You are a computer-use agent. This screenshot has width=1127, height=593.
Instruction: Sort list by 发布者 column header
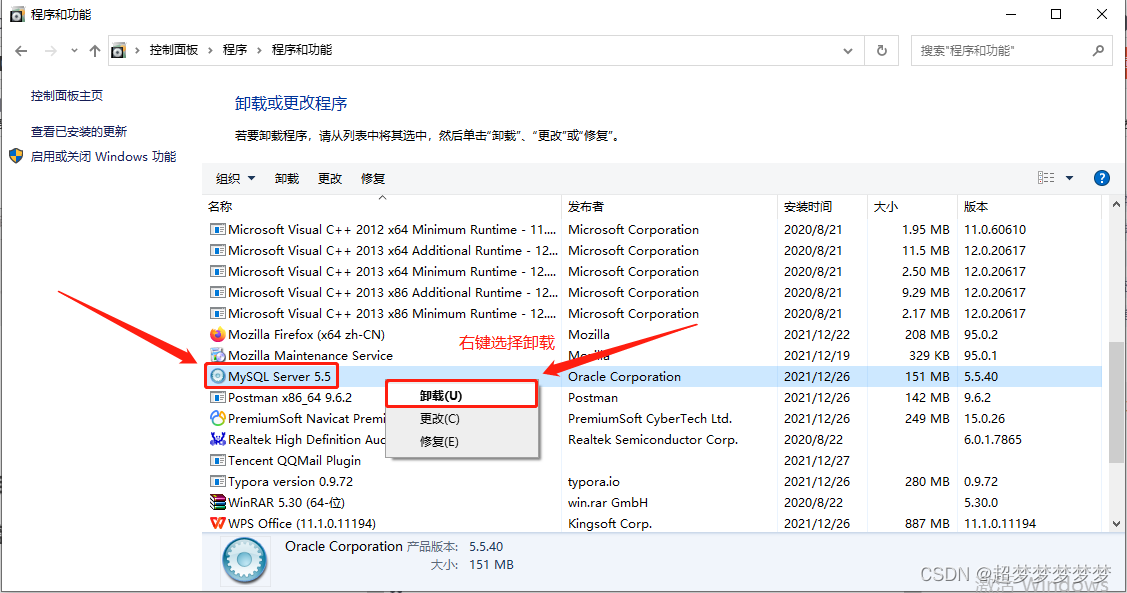pyautogui.click(x=669, y=206)
